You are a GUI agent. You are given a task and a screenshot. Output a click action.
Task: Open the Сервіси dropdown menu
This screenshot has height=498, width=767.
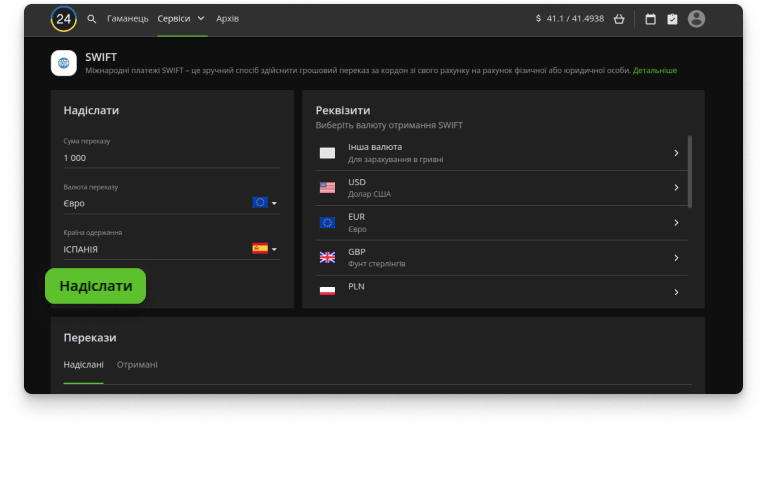coord(181,19)
